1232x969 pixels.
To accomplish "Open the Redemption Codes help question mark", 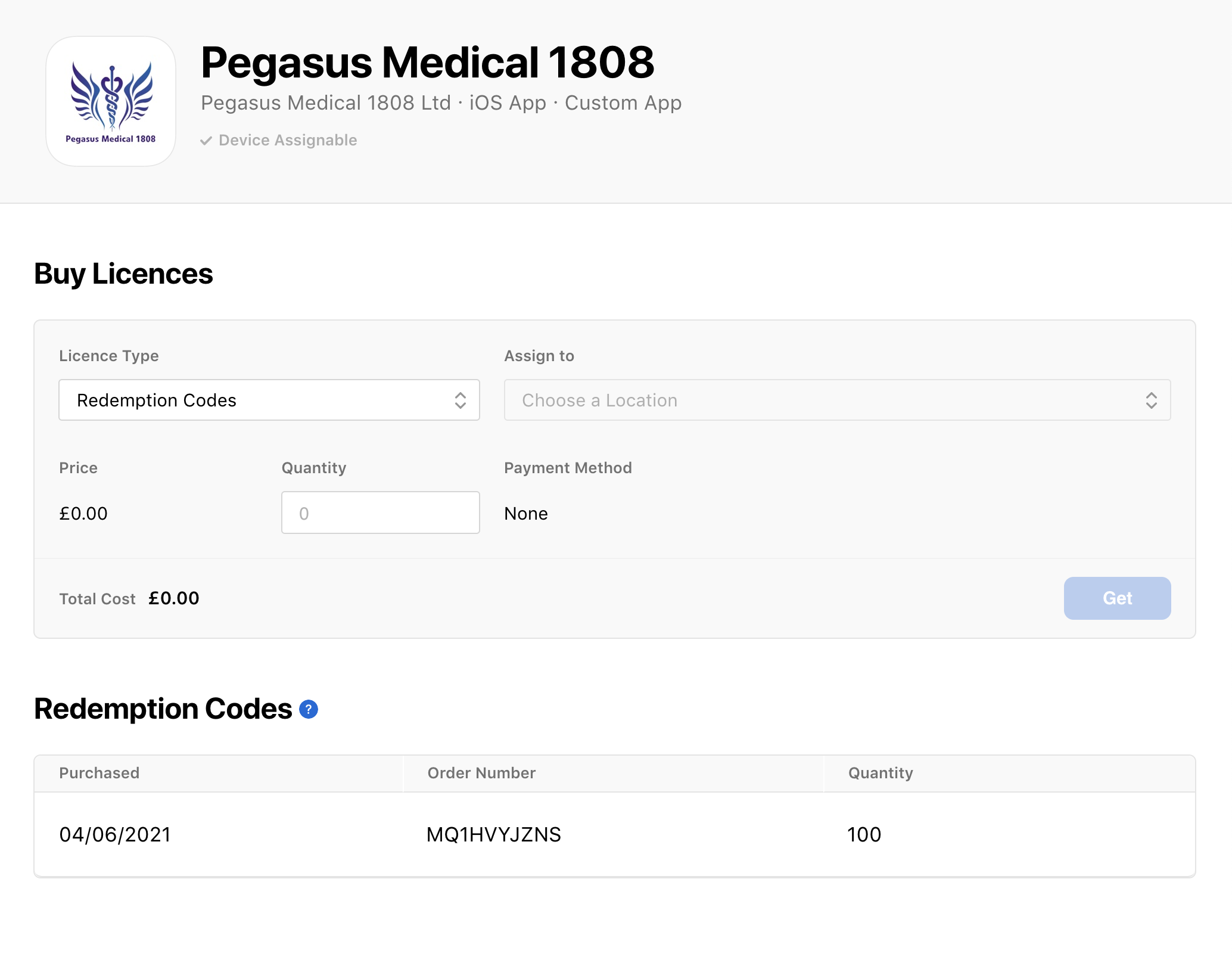I will pos(309,709).
